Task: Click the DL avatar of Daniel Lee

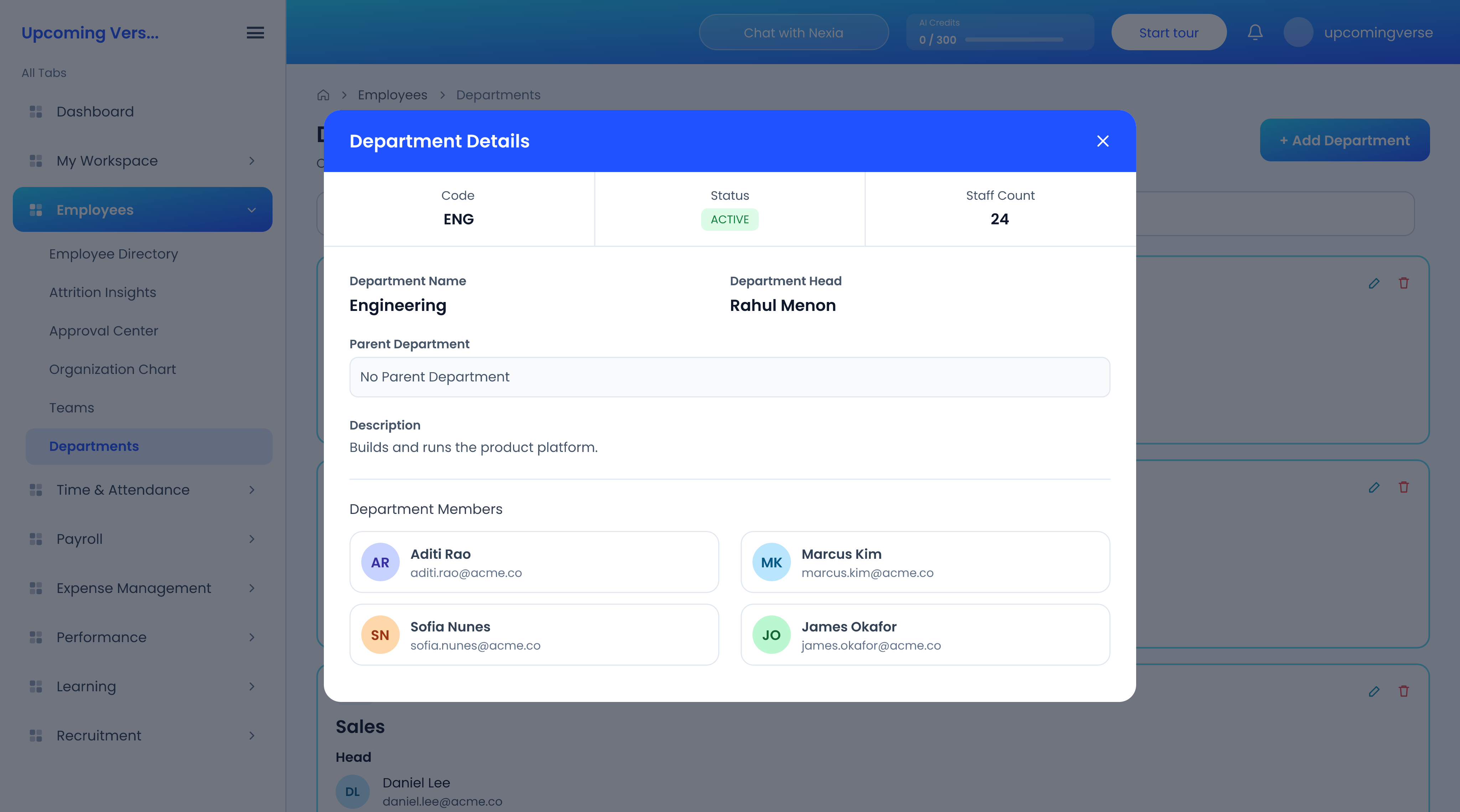Action: click(x=353, y=792)
